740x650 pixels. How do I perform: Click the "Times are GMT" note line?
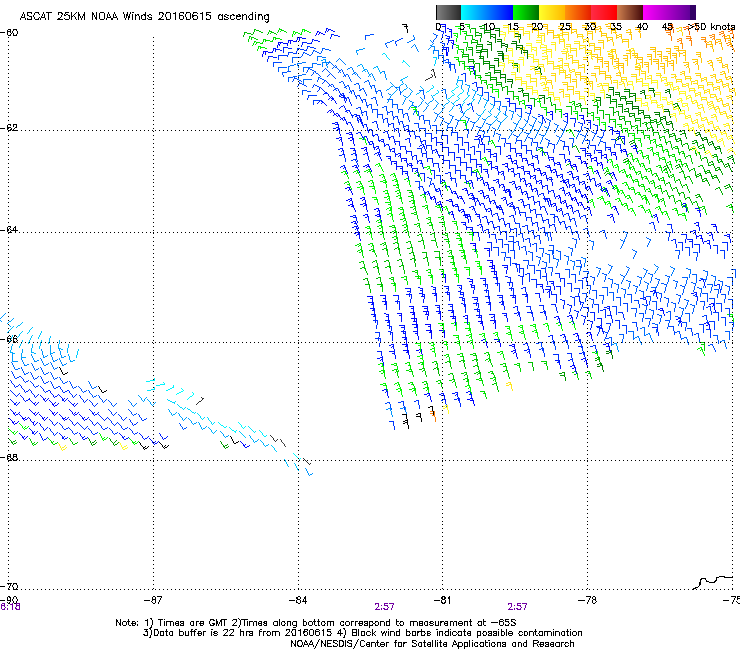pos(316,623)
